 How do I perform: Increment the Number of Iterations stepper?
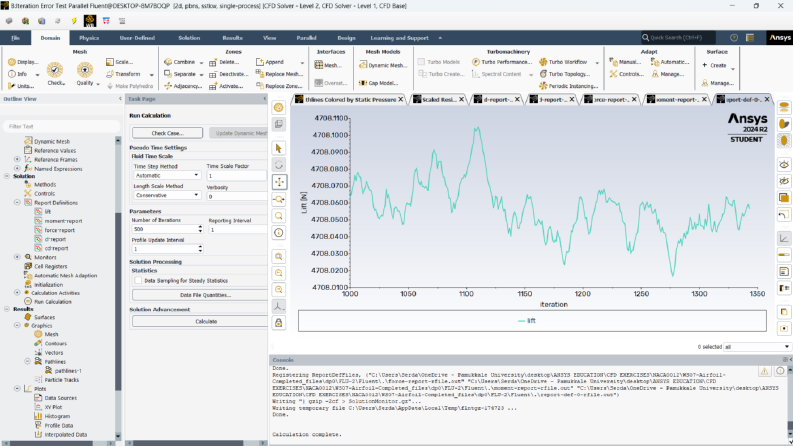pos(200,227)
